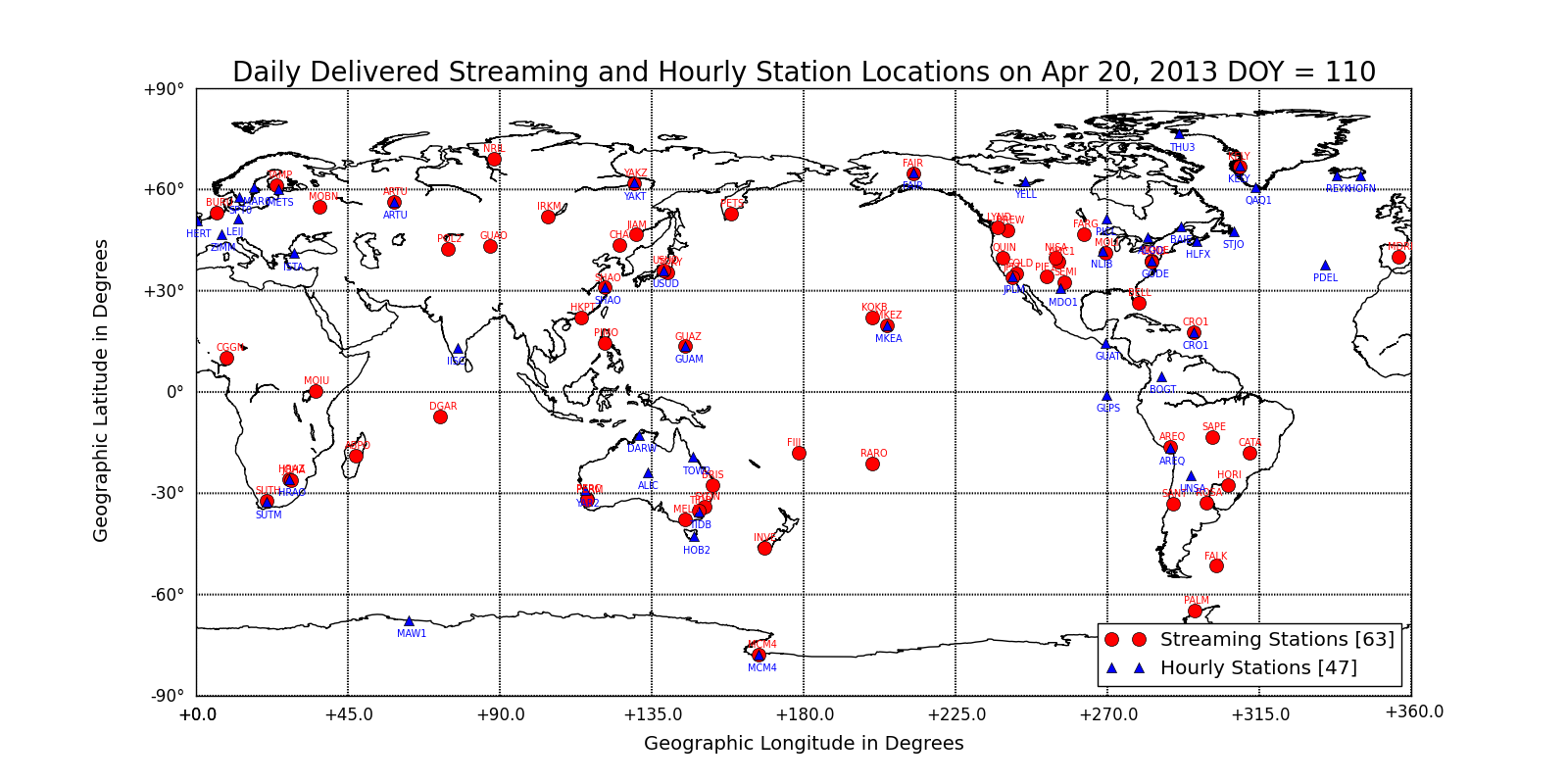Click the PDEL hourly station marker

[1325, 266]
